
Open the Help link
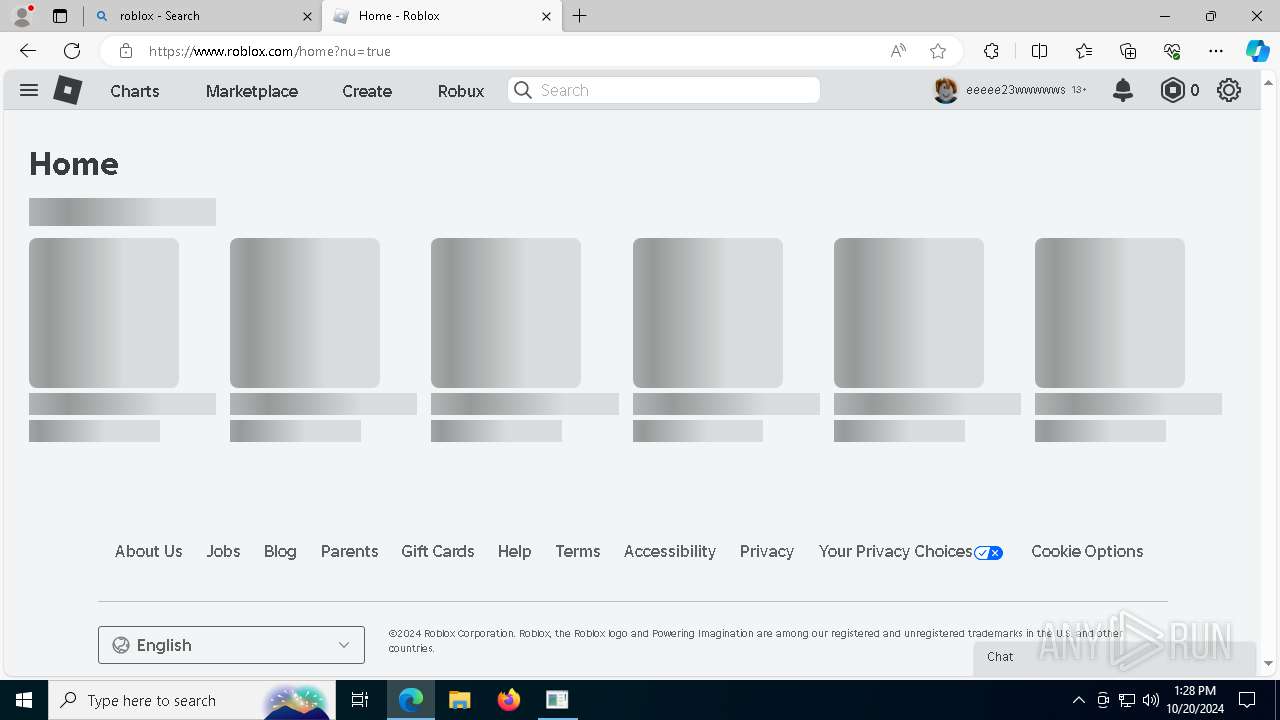[515, 551]
